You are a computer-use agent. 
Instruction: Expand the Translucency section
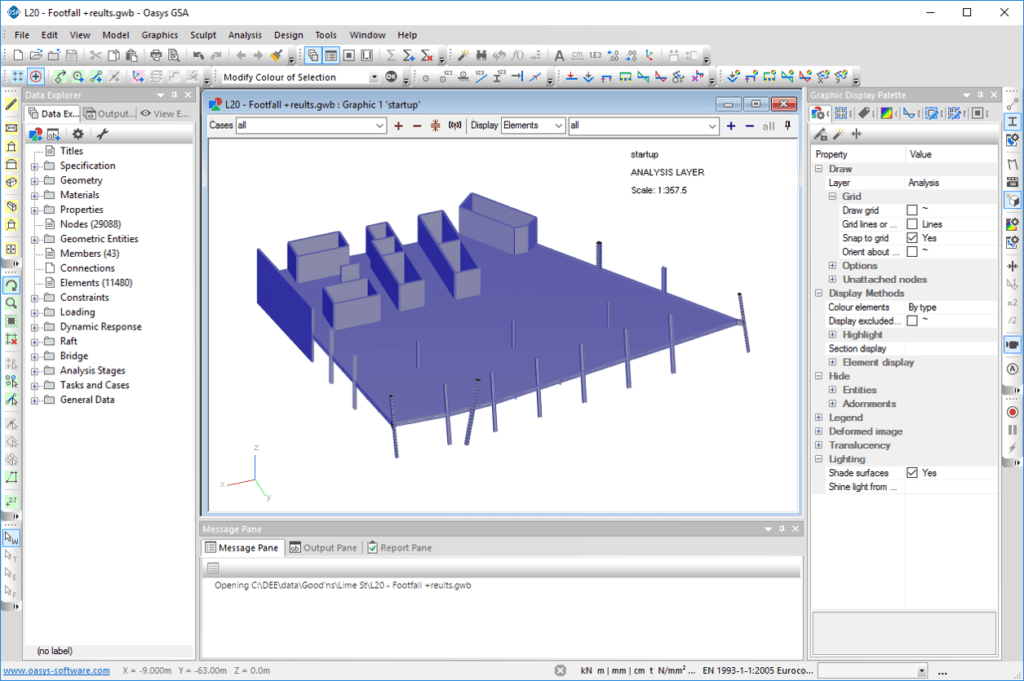819,445
